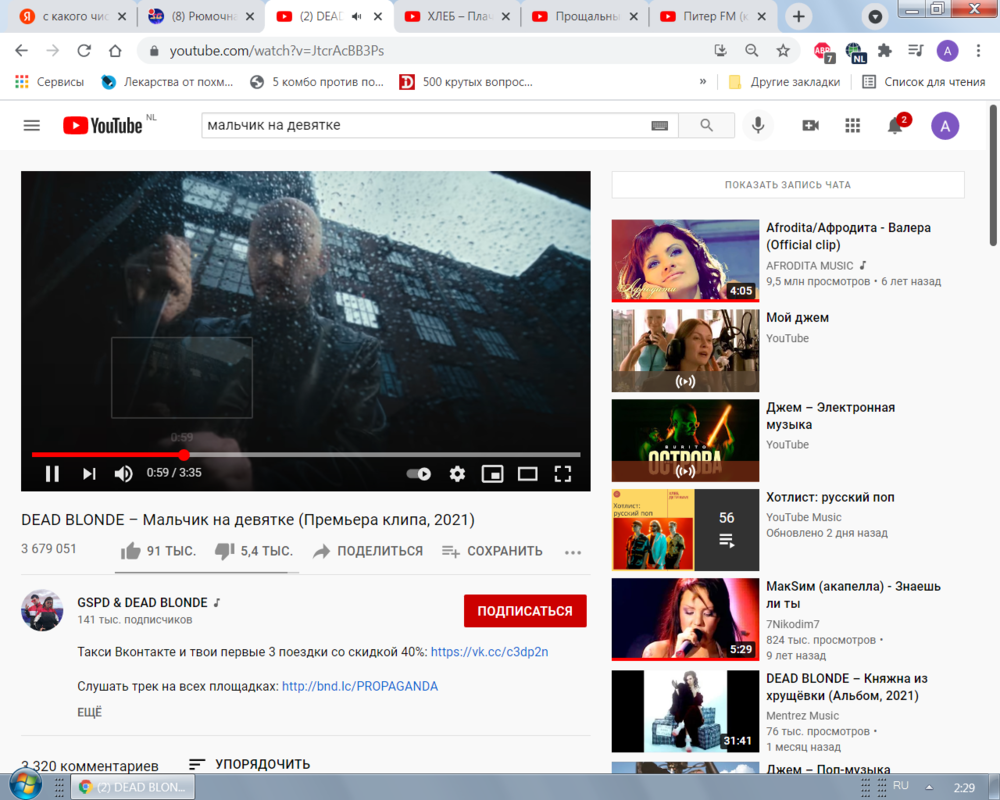Click the magnifier search button
Screen dimensions: 1000x800
point(706,126)
